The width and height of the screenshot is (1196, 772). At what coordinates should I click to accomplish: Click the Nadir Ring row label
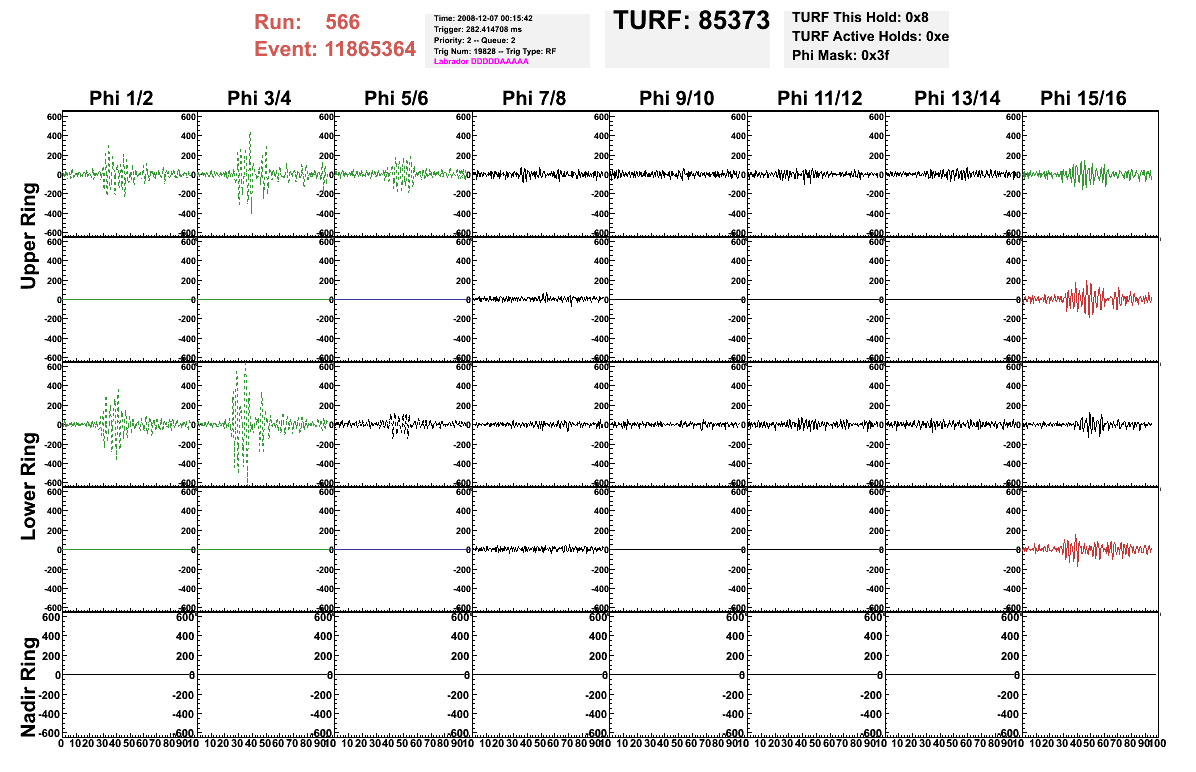click(x=28, y=687)
